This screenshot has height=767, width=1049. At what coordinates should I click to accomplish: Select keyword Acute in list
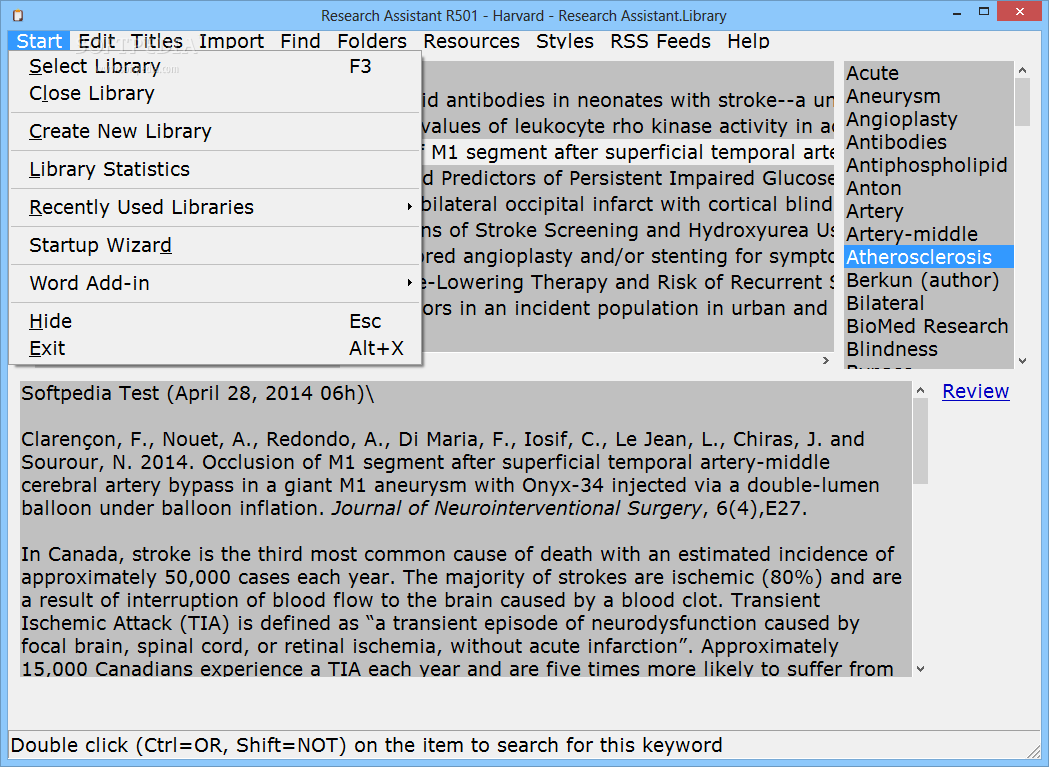(x=929, y=73)
